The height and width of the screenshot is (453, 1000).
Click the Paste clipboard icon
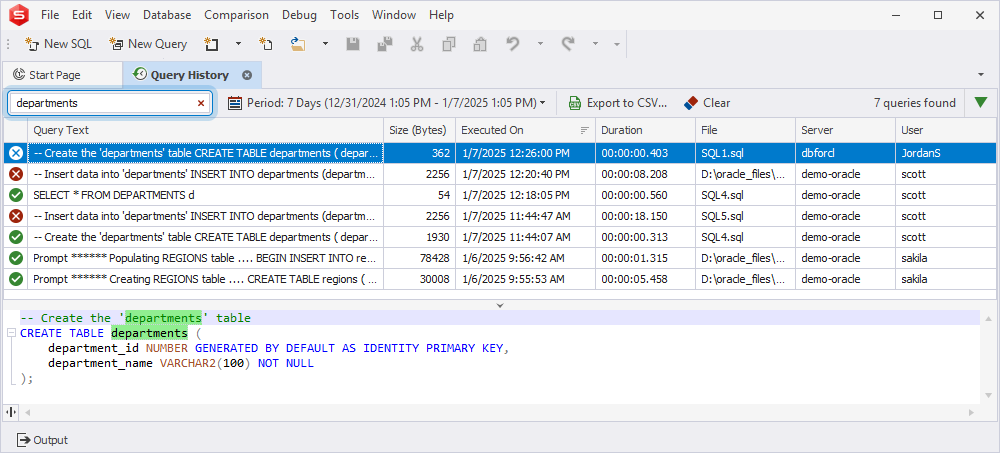point(480,44)
